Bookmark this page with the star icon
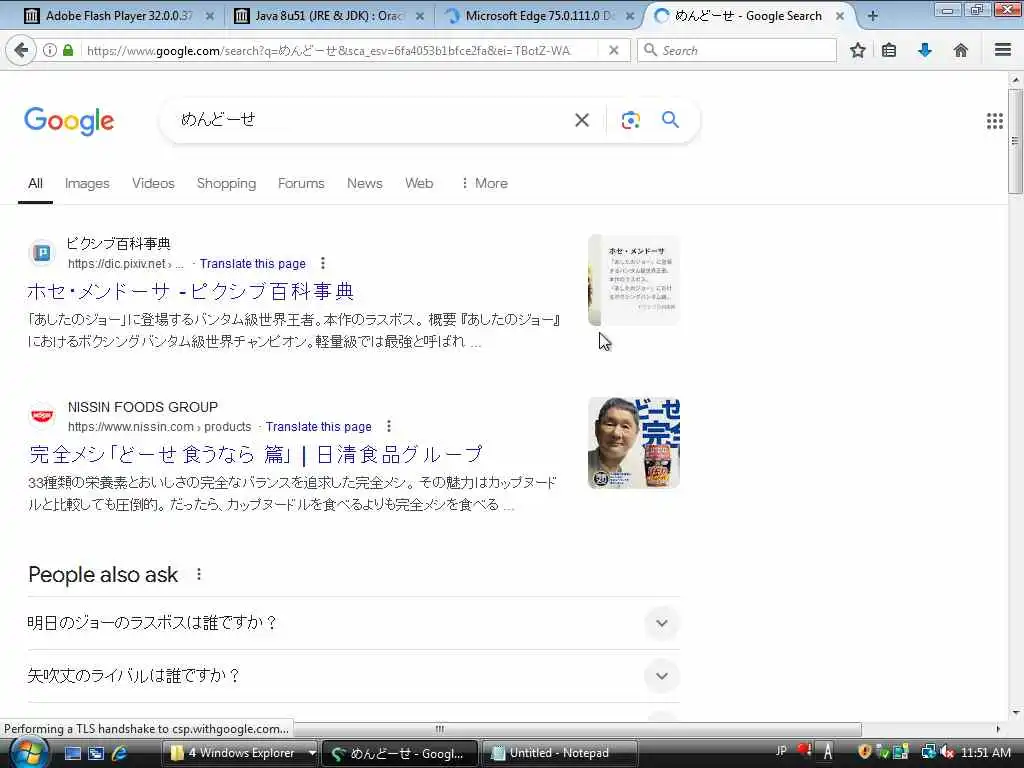1024x768 pixels. click(857, 50)
